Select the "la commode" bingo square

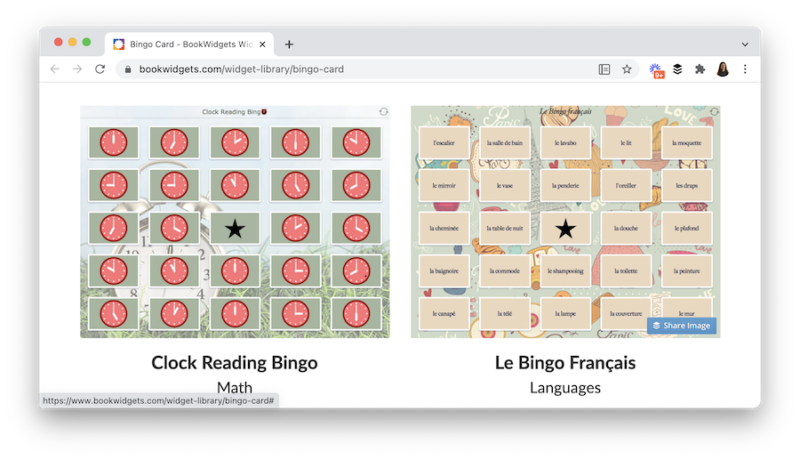505,271
